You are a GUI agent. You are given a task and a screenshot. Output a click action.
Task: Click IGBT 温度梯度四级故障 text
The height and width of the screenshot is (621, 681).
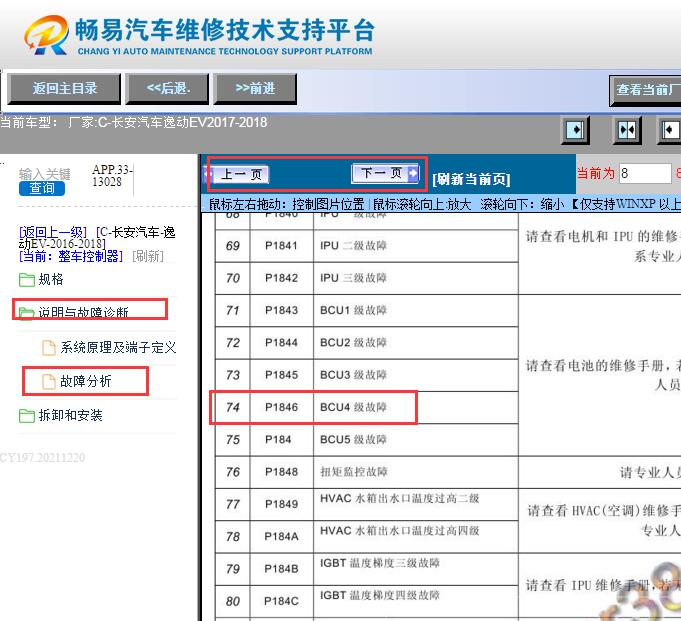coord(380,595)
